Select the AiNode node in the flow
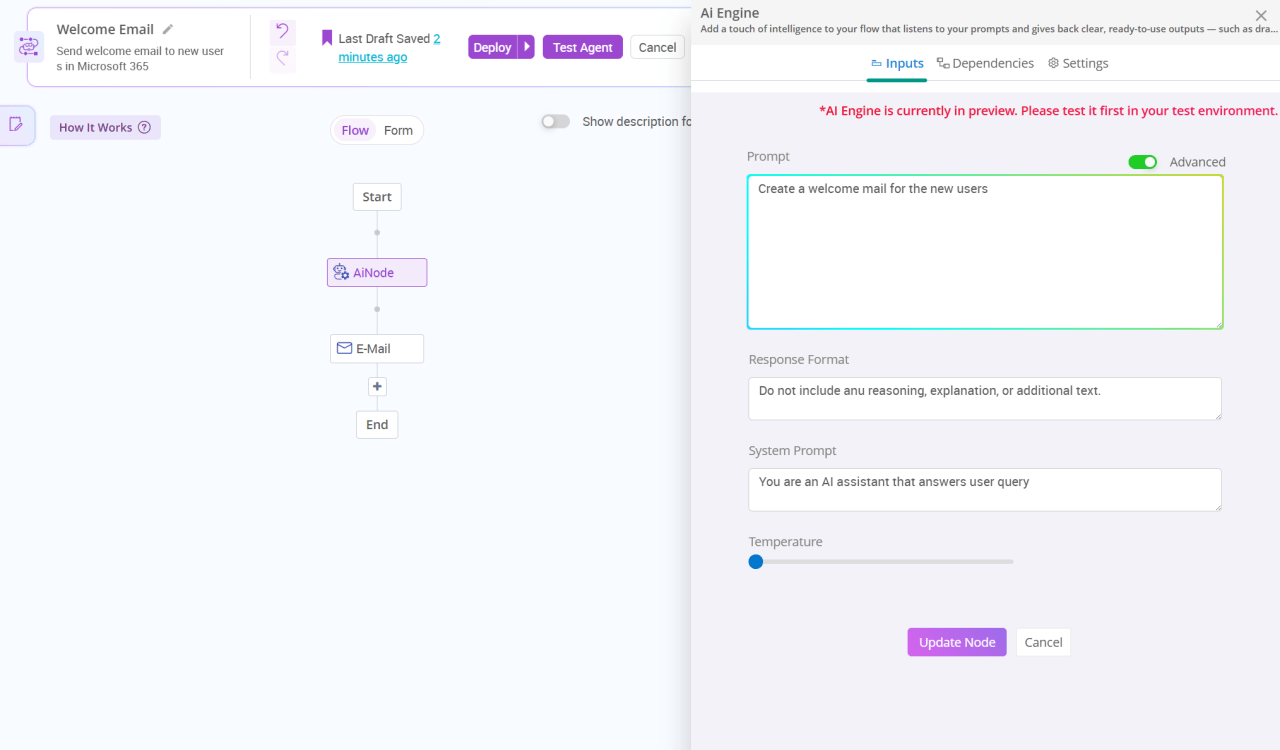The width and height of the screenshot is (1280, 750). (x=377, y=272)
